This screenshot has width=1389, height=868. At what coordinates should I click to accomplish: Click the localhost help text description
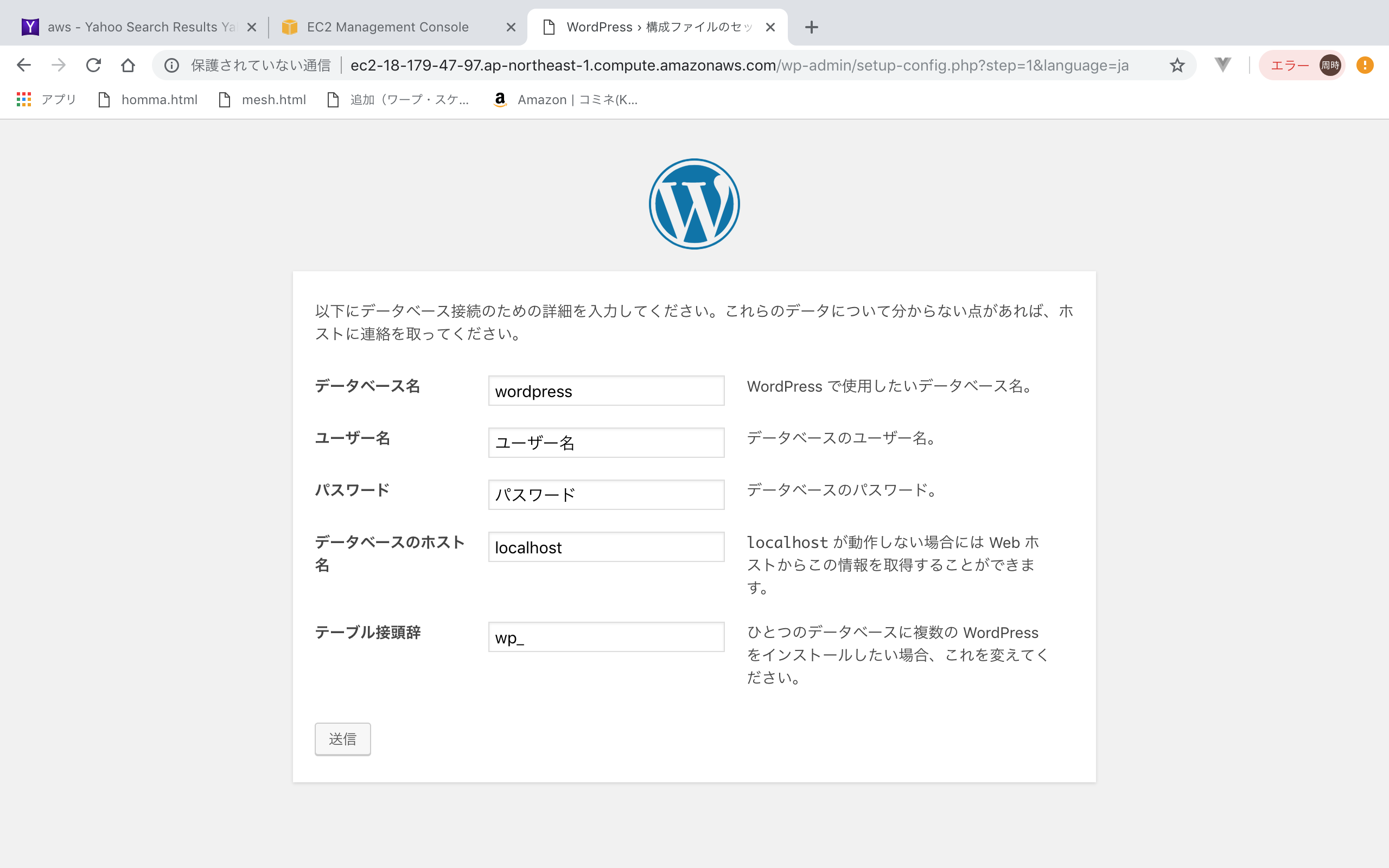click(893, 565)
